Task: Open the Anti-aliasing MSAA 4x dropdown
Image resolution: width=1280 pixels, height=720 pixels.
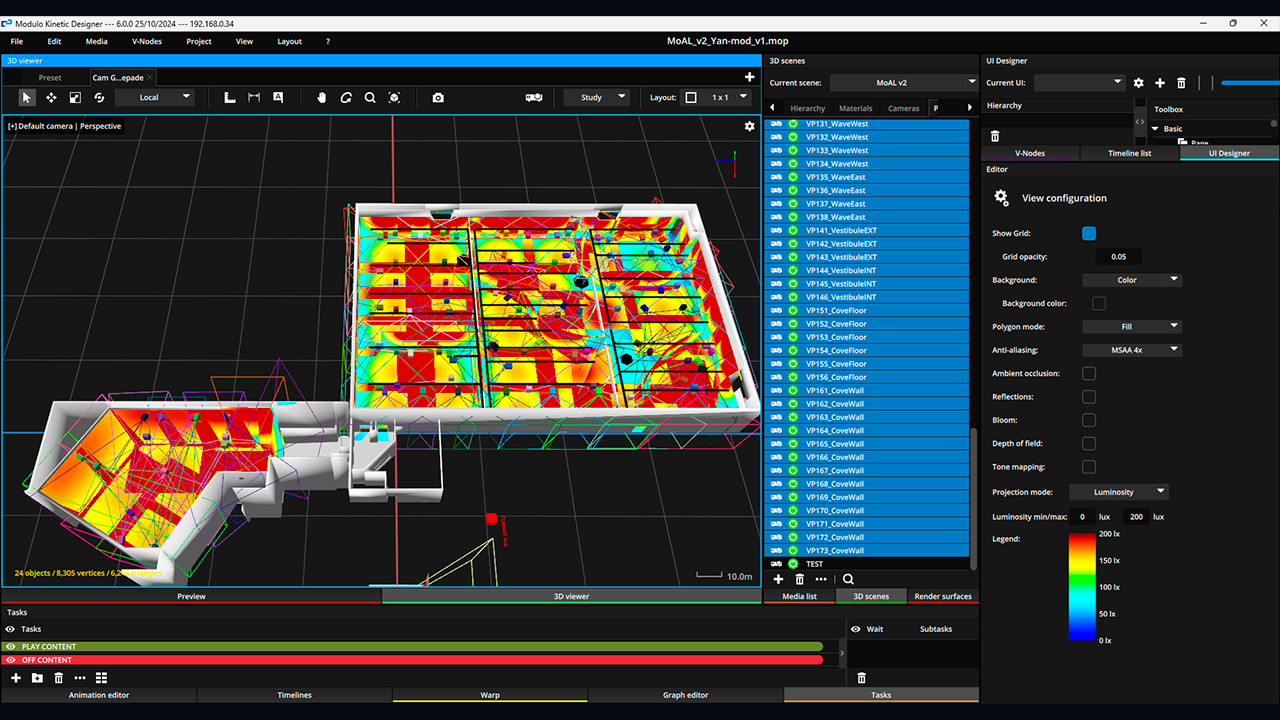Action: click(x=1132, y=350)
